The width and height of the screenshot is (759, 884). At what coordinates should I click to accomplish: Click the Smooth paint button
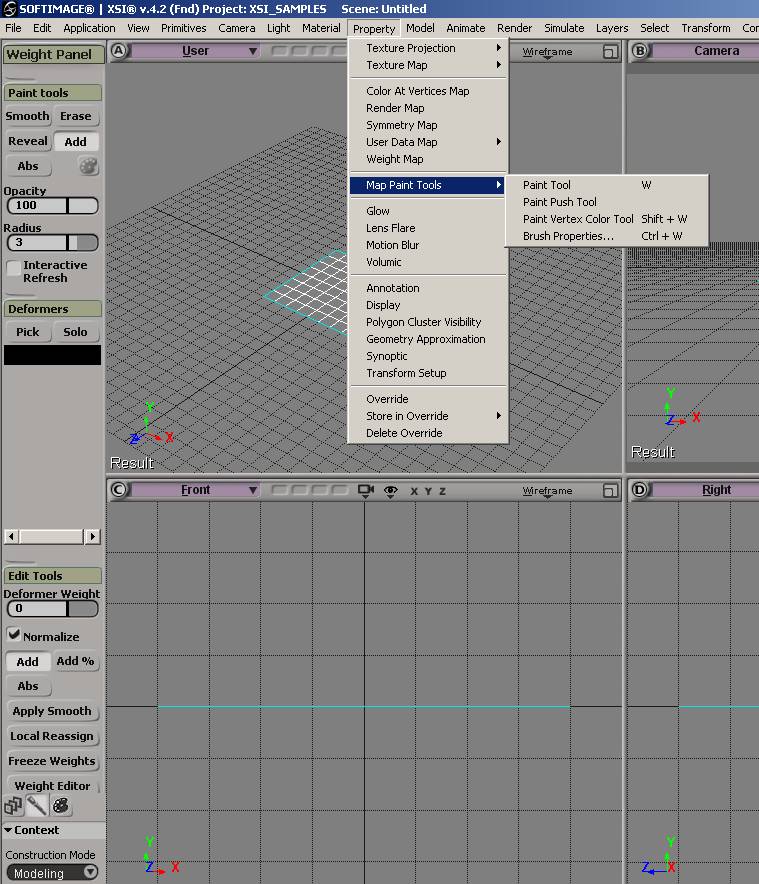(x=28, y=116)
